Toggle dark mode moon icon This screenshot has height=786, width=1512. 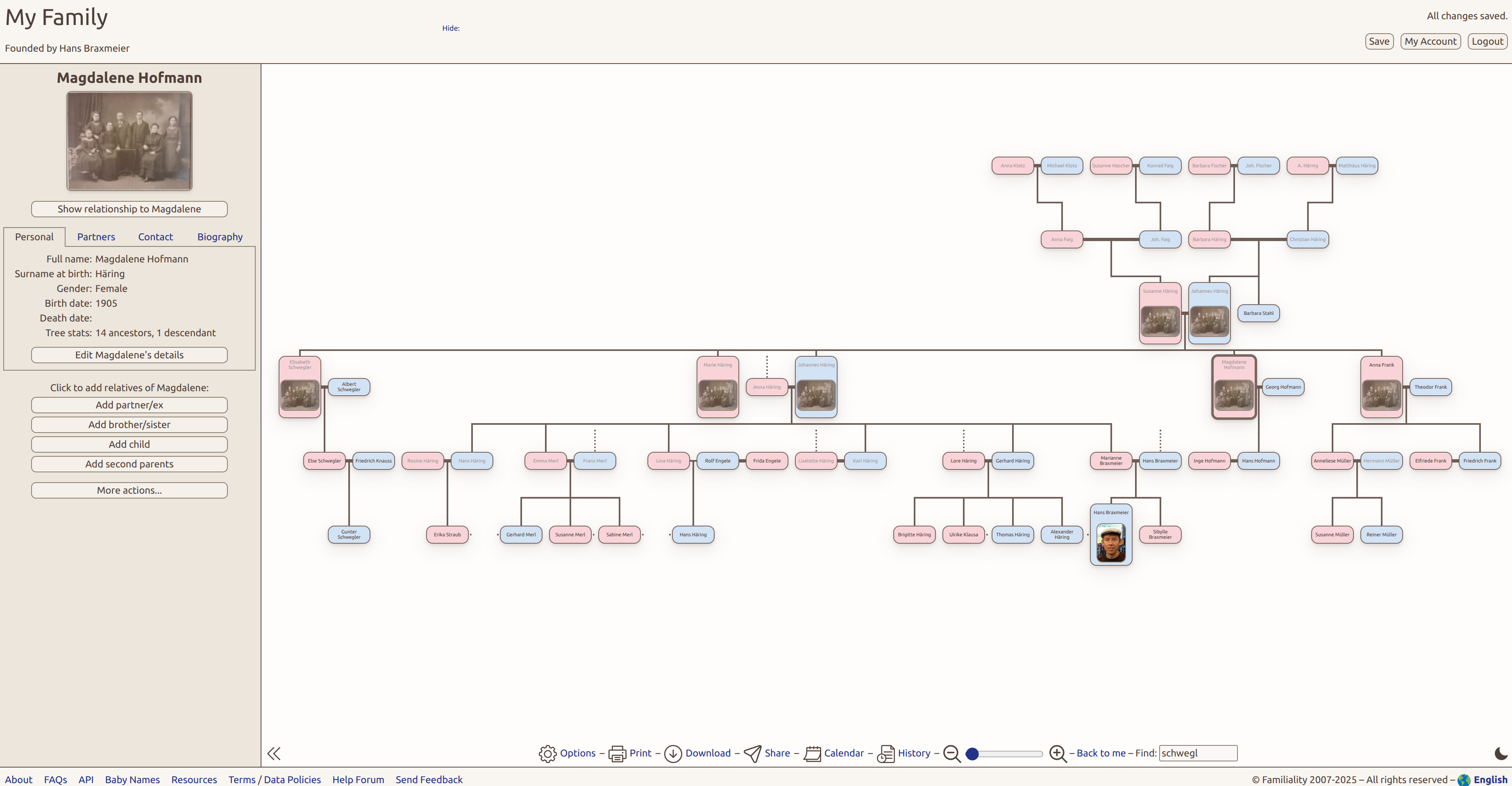click(1500, 754)
